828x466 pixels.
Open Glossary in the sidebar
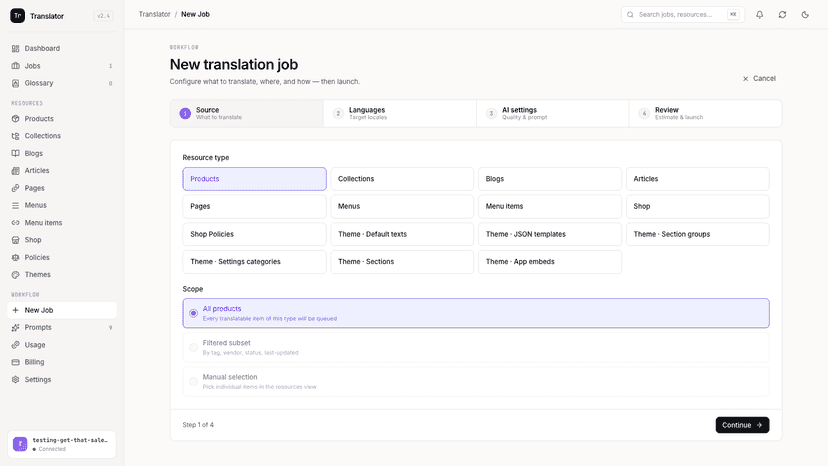62,83
